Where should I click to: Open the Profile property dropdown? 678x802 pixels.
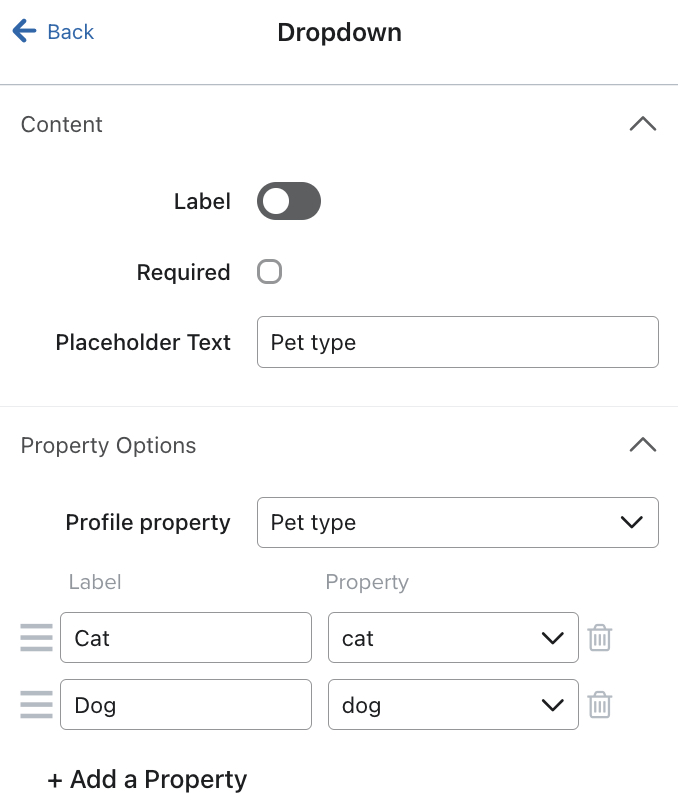(458, 522)
